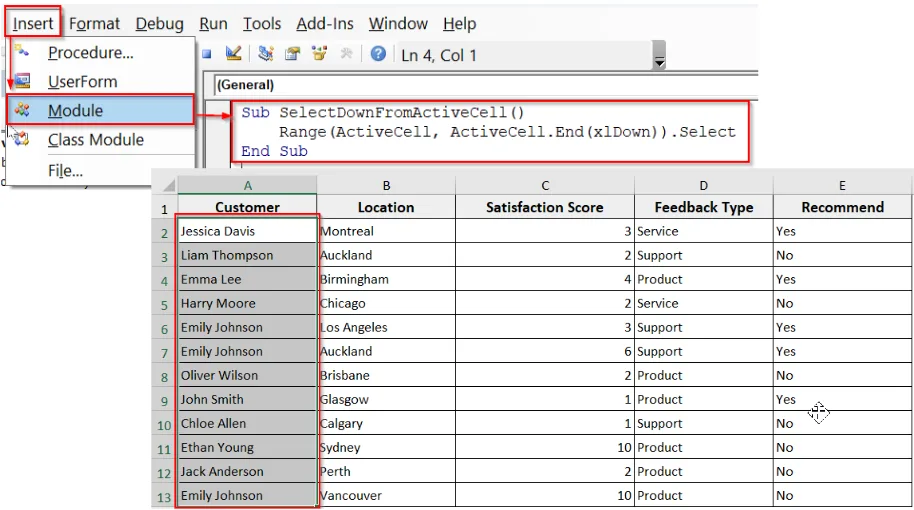Select column E header
Viewport: 914px width, 510px height.
tap(842, 185)
